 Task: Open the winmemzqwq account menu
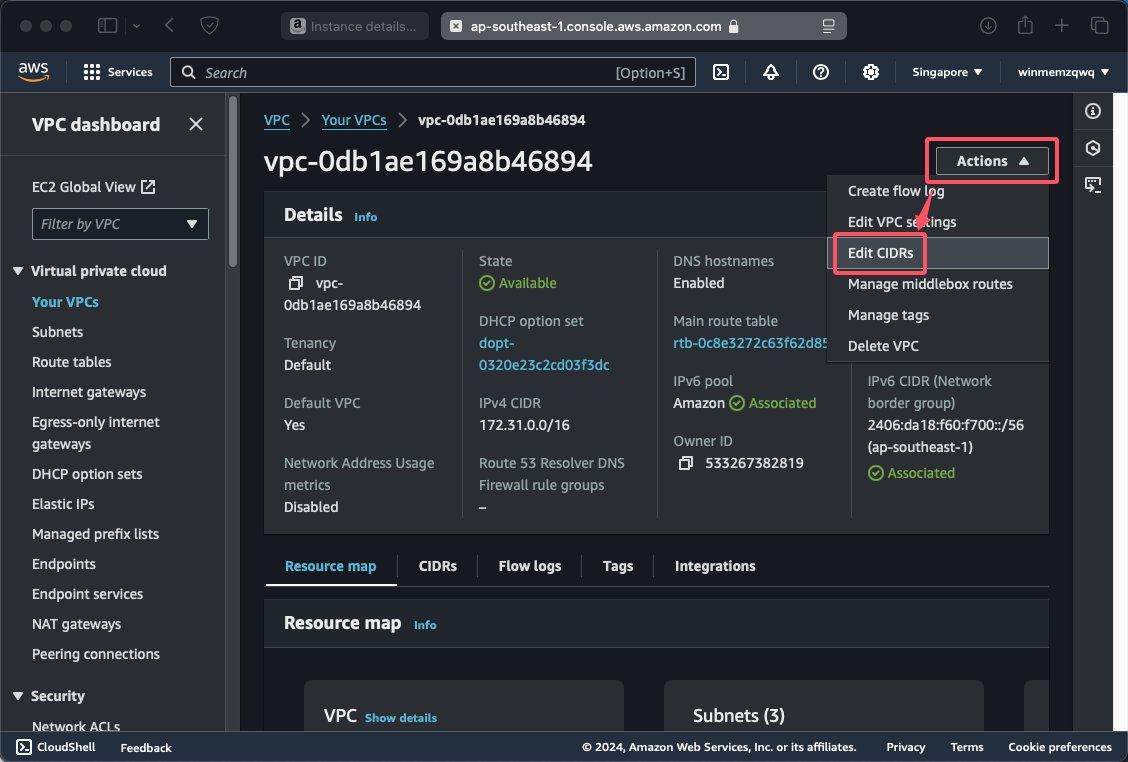(1063, 72)
